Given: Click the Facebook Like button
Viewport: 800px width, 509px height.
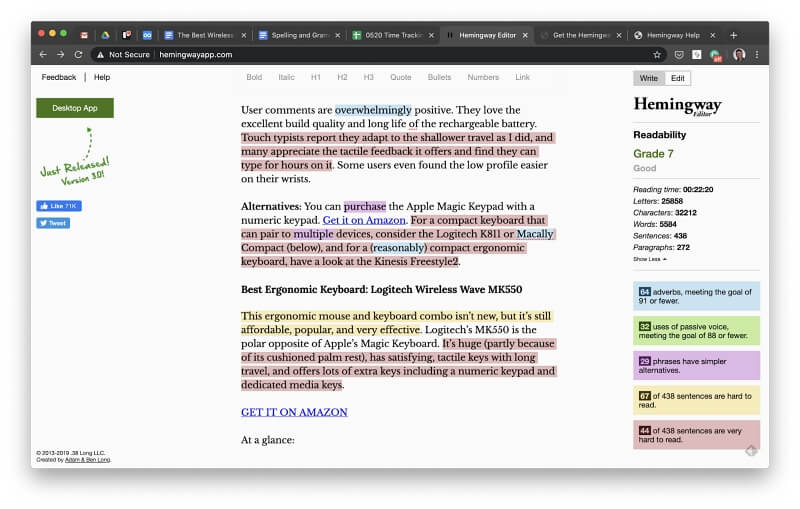Looking at the screenshot, I should click(x=59, y=206).
